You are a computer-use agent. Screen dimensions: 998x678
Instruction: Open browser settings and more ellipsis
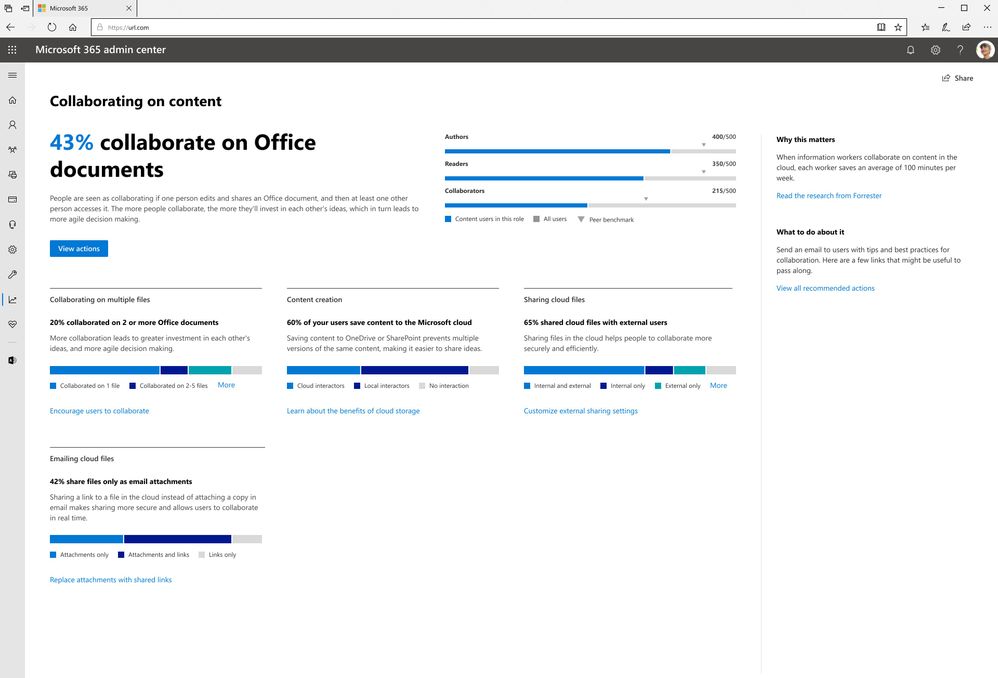[x=987, y=27]
